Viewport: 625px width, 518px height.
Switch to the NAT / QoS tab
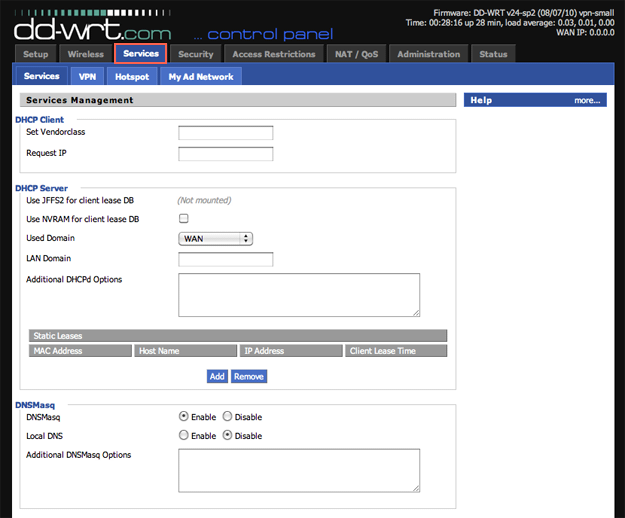[356, 54]
